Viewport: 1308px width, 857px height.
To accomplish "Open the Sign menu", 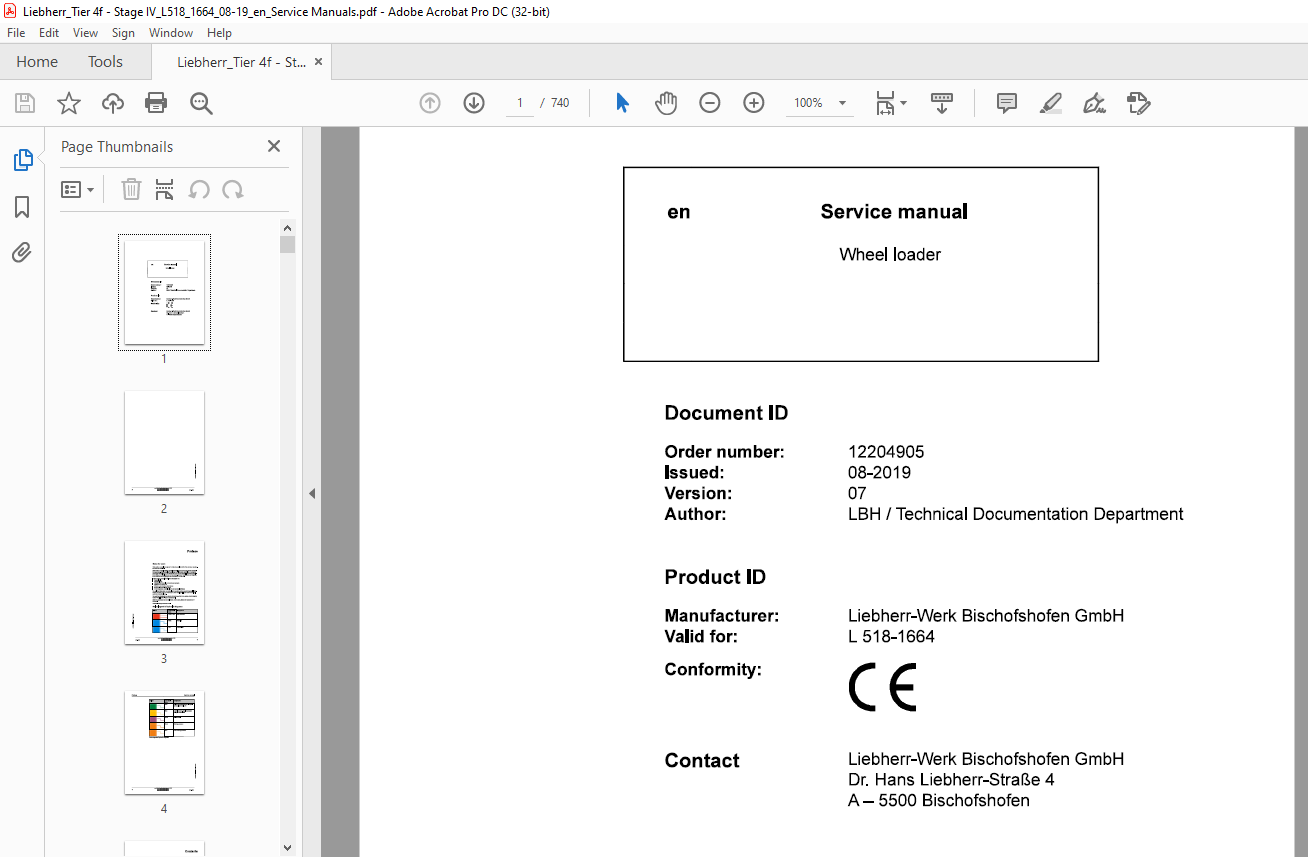I will (123, 33).
